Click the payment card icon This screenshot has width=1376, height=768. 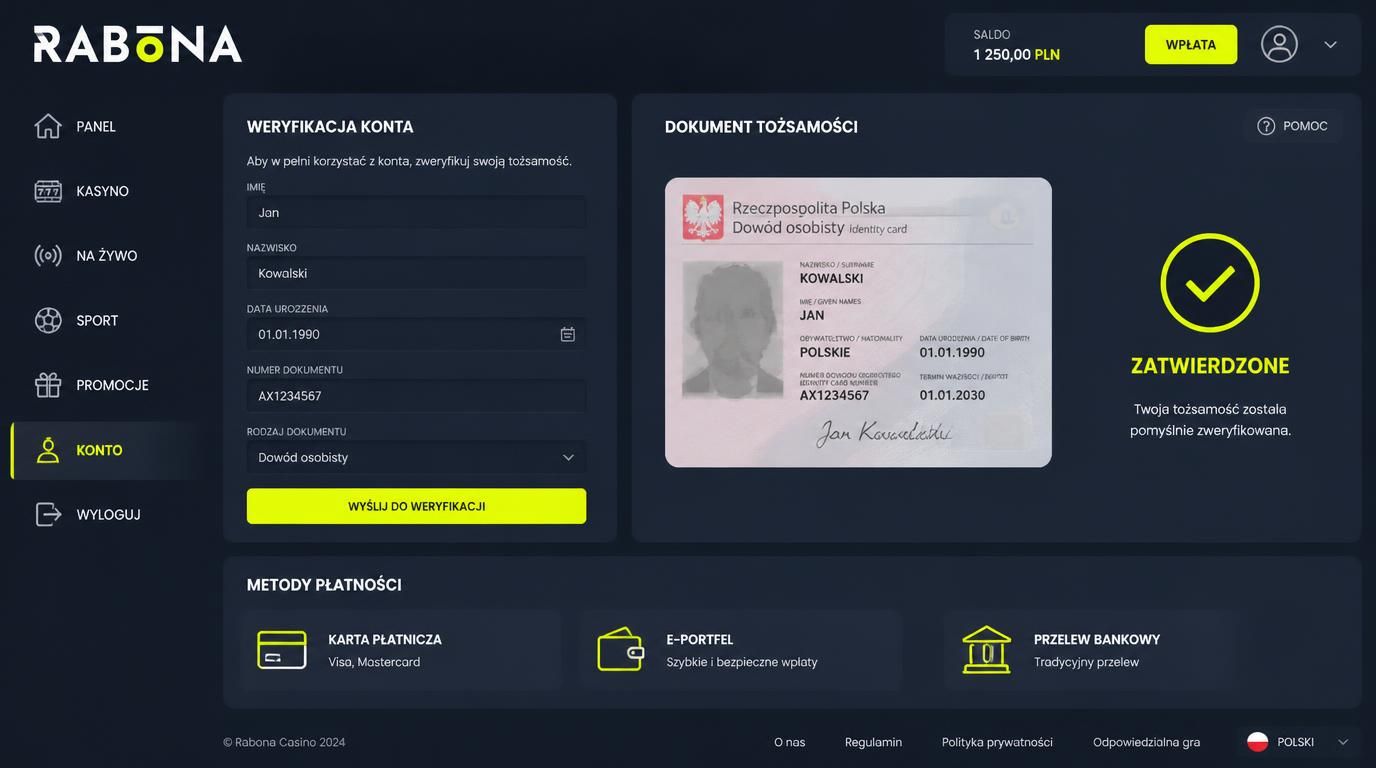pyautogui.click(x=282, y=650)
